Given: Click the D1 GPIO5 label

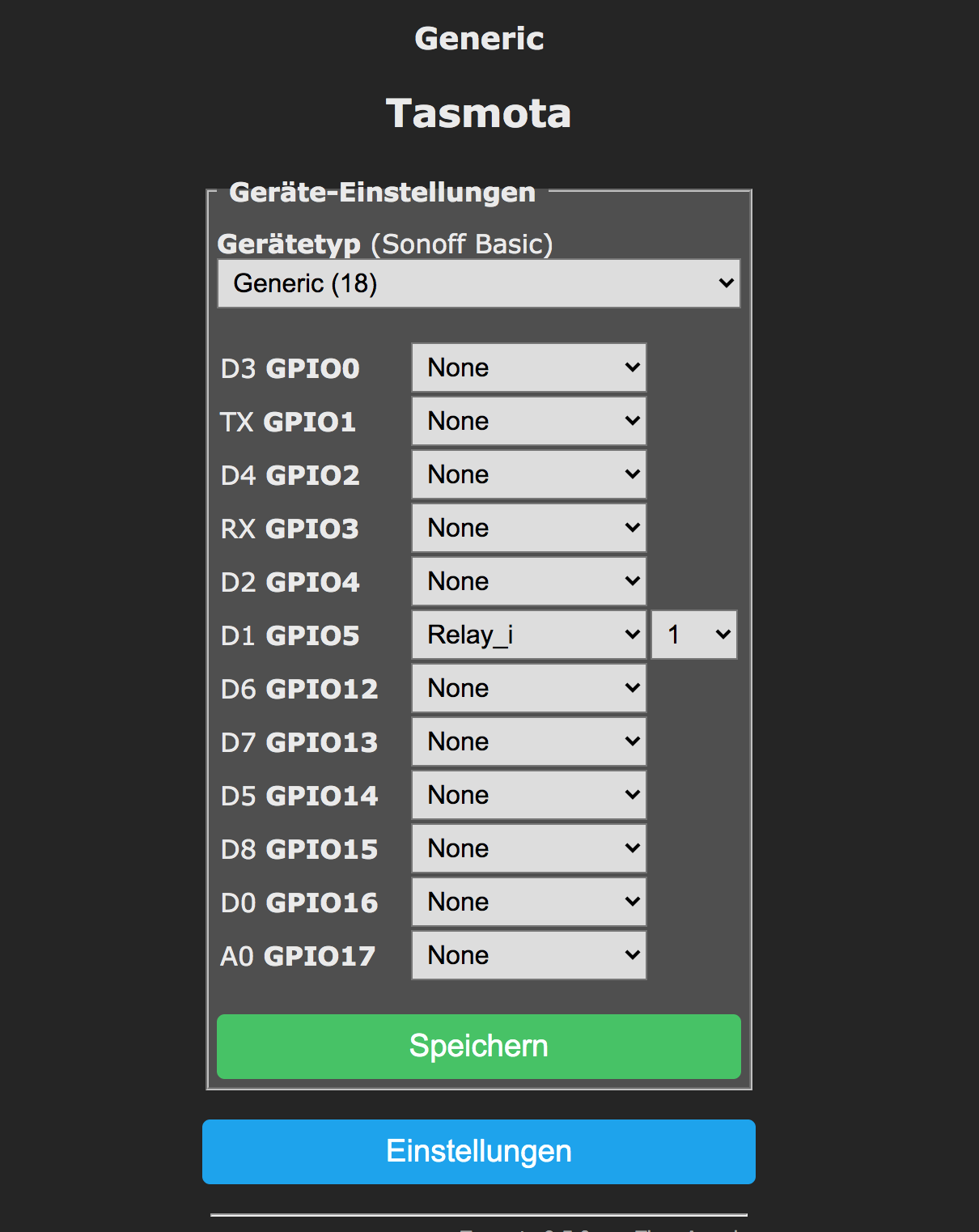Looking at the screenshot, I should coord(290,636).
